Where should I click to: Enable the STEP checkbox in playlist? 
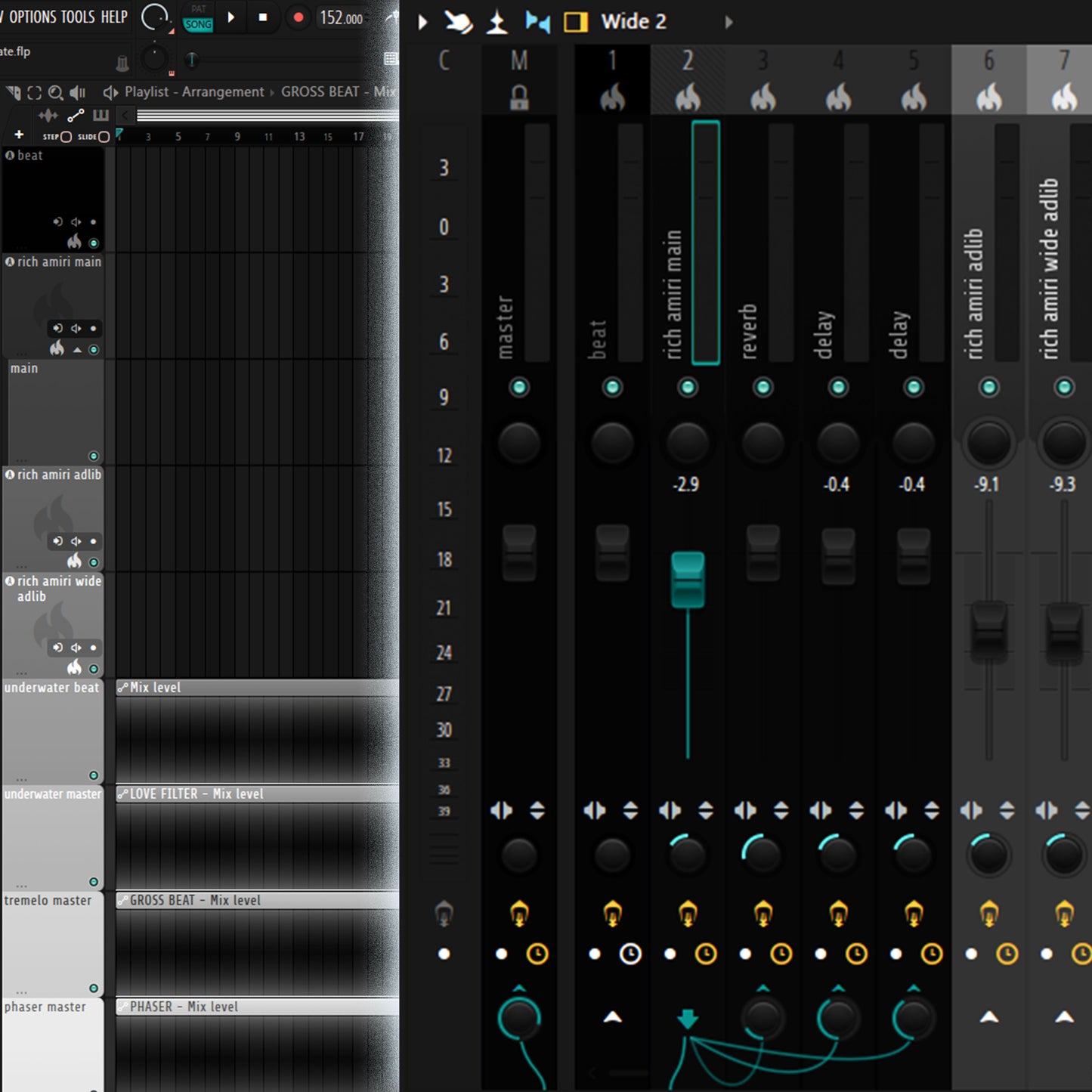point(66,137)
